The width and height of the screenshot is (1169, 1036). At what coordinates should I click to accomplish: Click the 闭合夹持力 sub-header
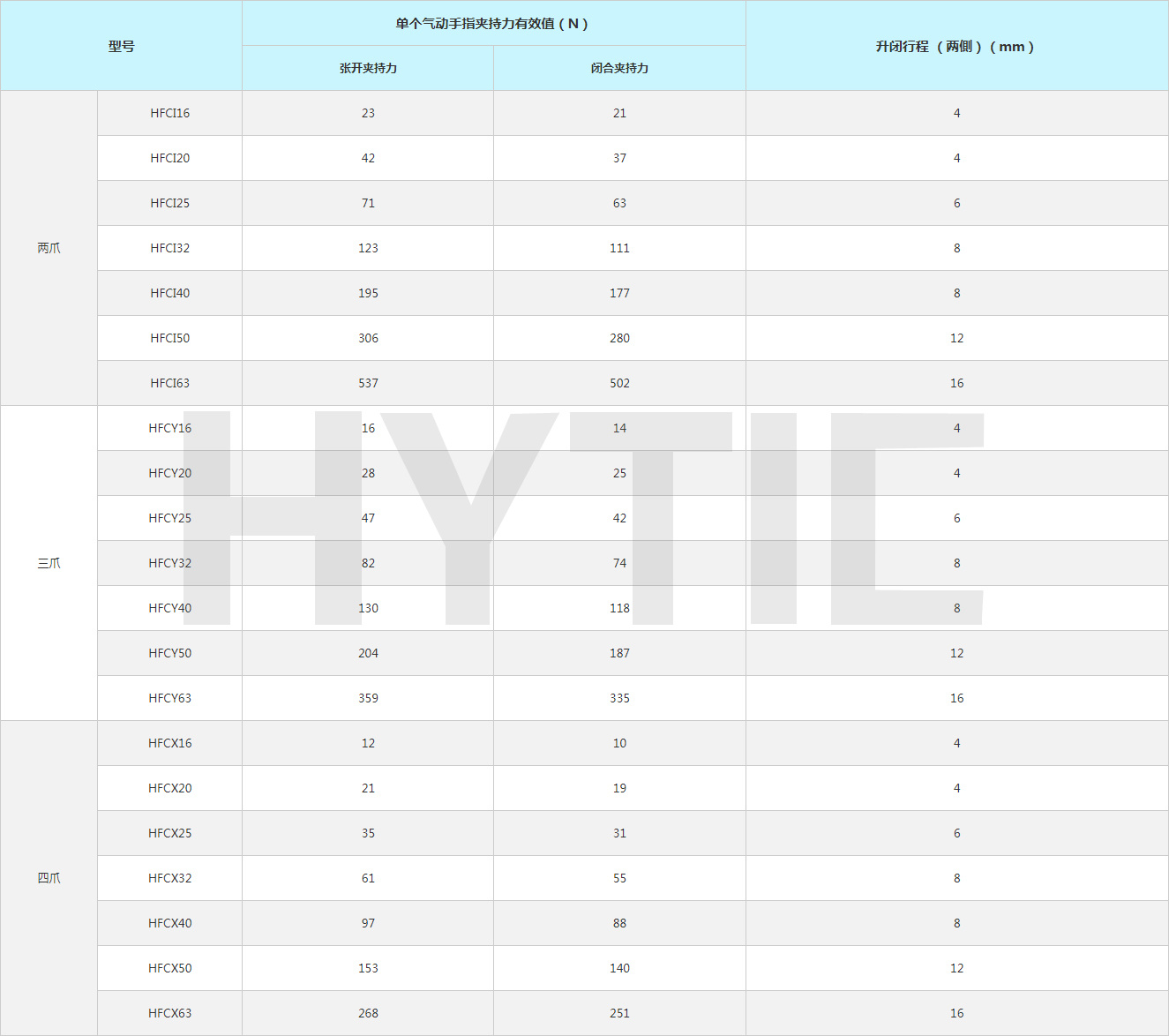coord(619,68)
